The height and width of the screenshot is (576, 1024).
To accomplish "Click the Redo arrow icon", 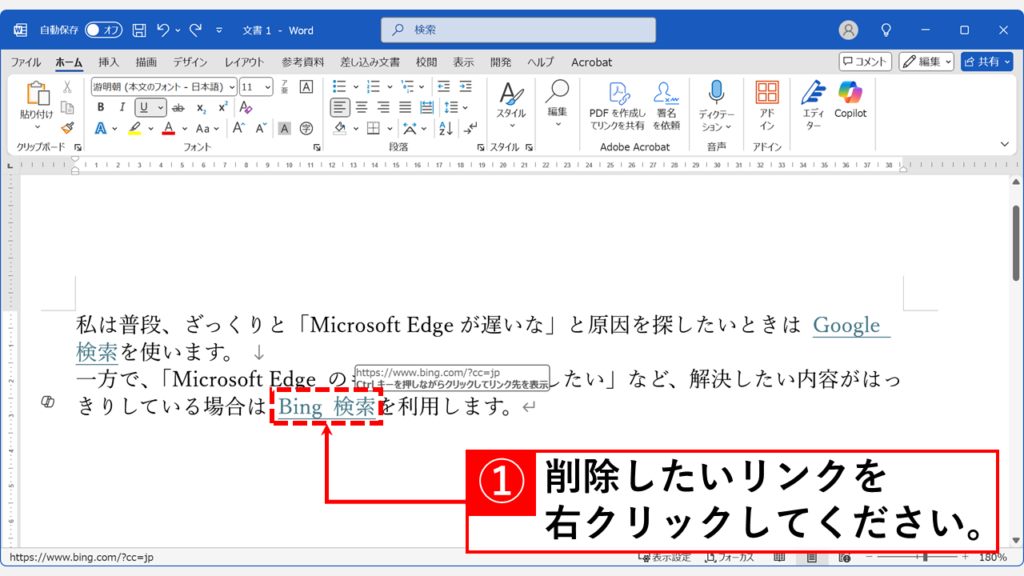I will pos(195,30).
